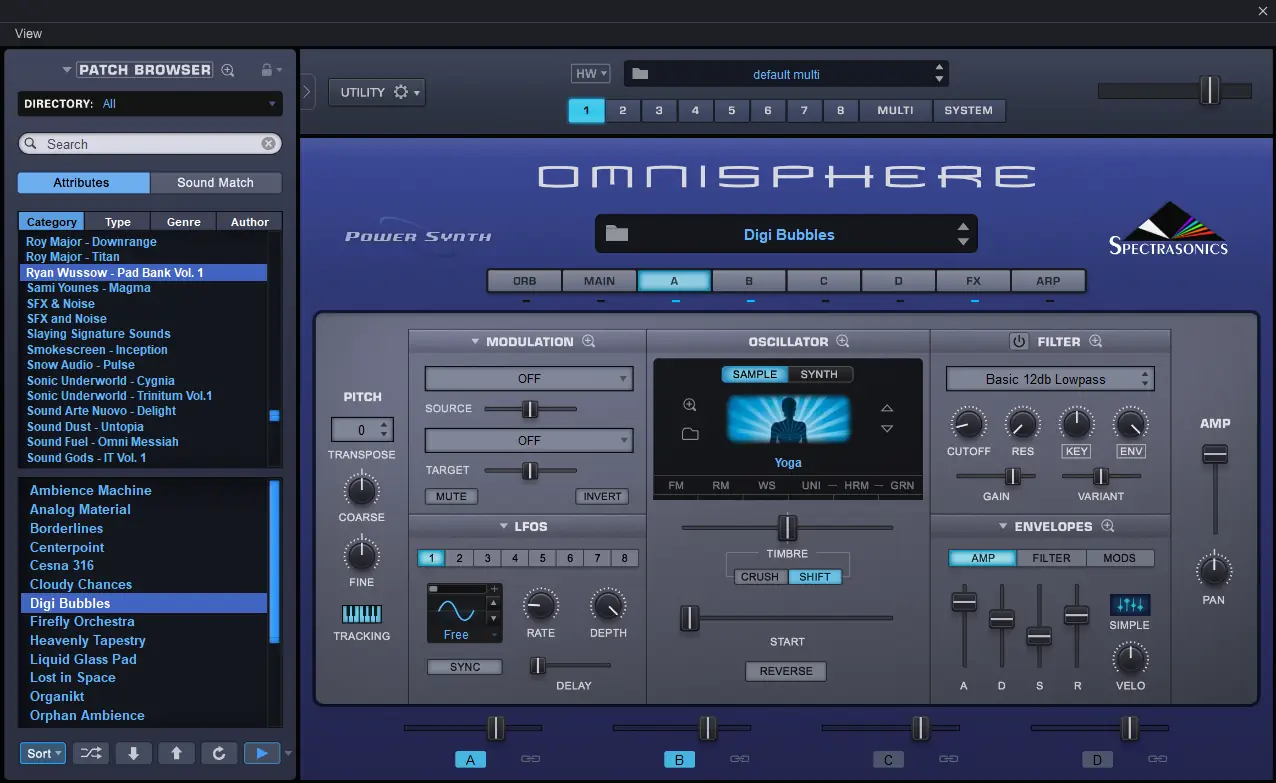Enable oscillator Reverse
1276x783 pixels.
coord(786,671)
